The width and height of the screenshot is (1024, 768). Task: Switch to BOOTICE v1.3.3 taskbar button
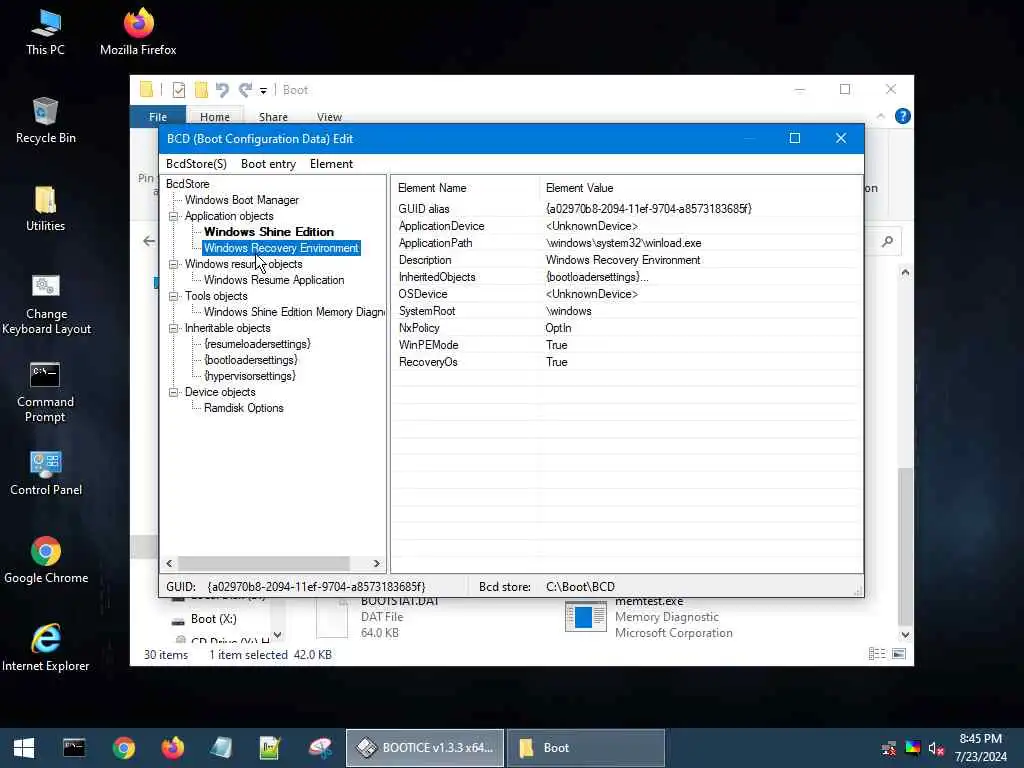point(424,748)
